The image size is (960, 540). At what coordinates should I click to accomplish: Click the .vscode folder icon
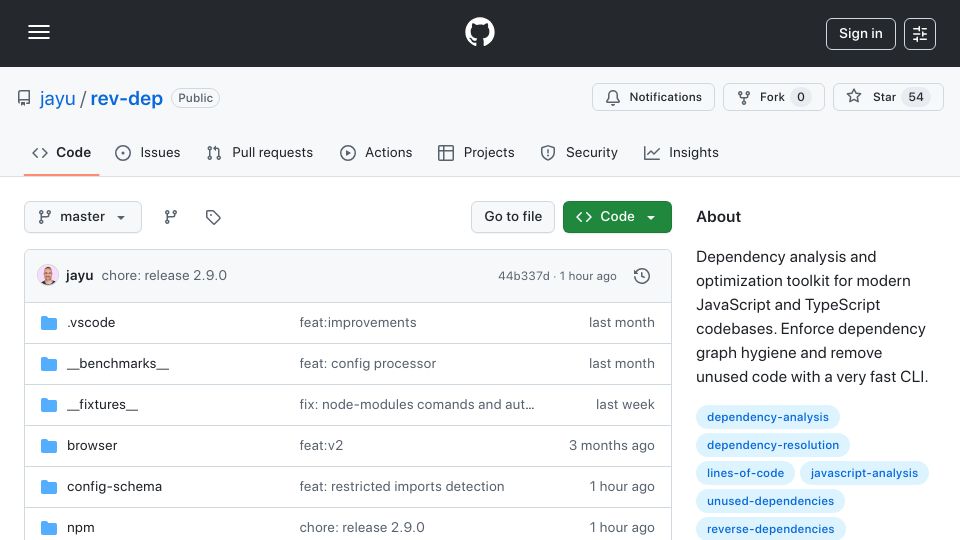49,323
